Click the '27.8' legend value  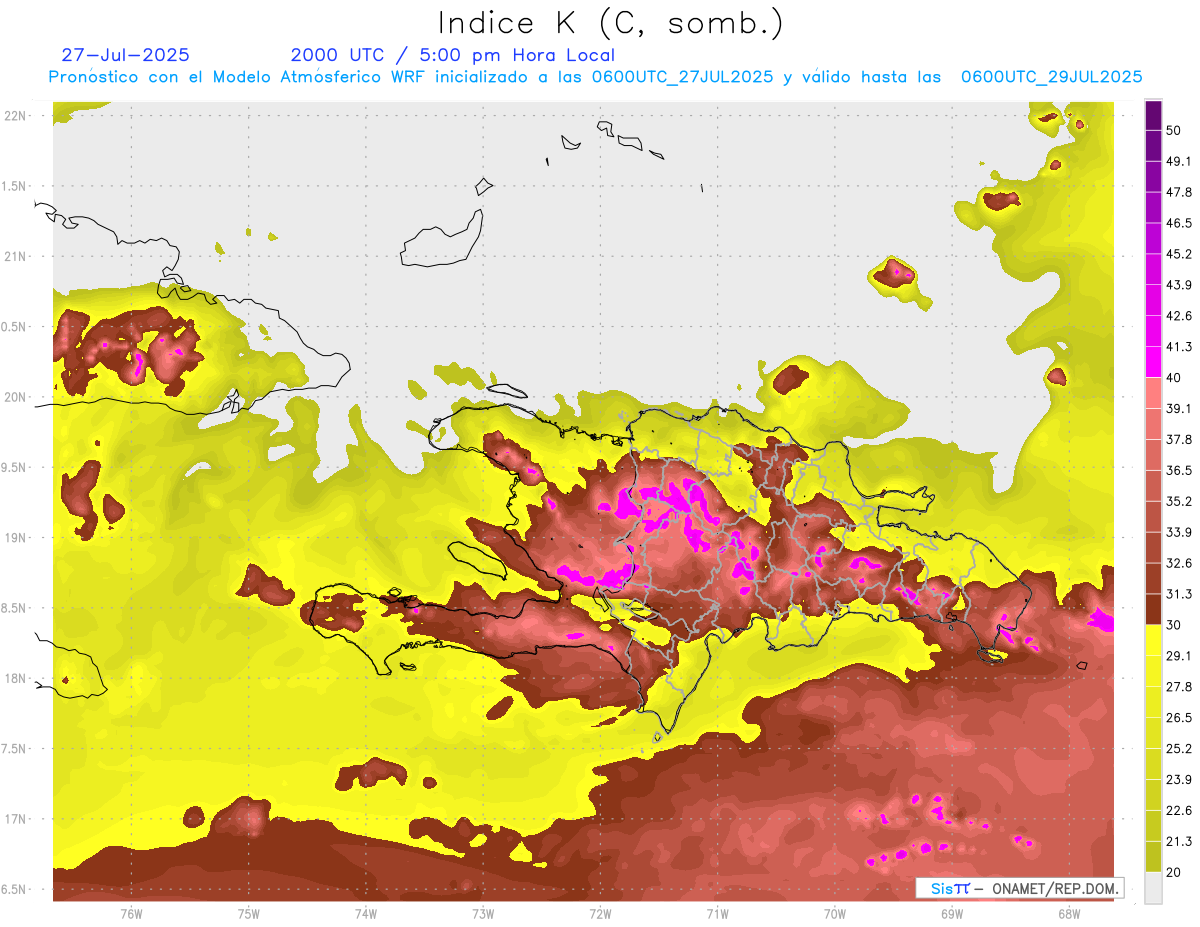pyautogui.click(x=1179, y=687)
